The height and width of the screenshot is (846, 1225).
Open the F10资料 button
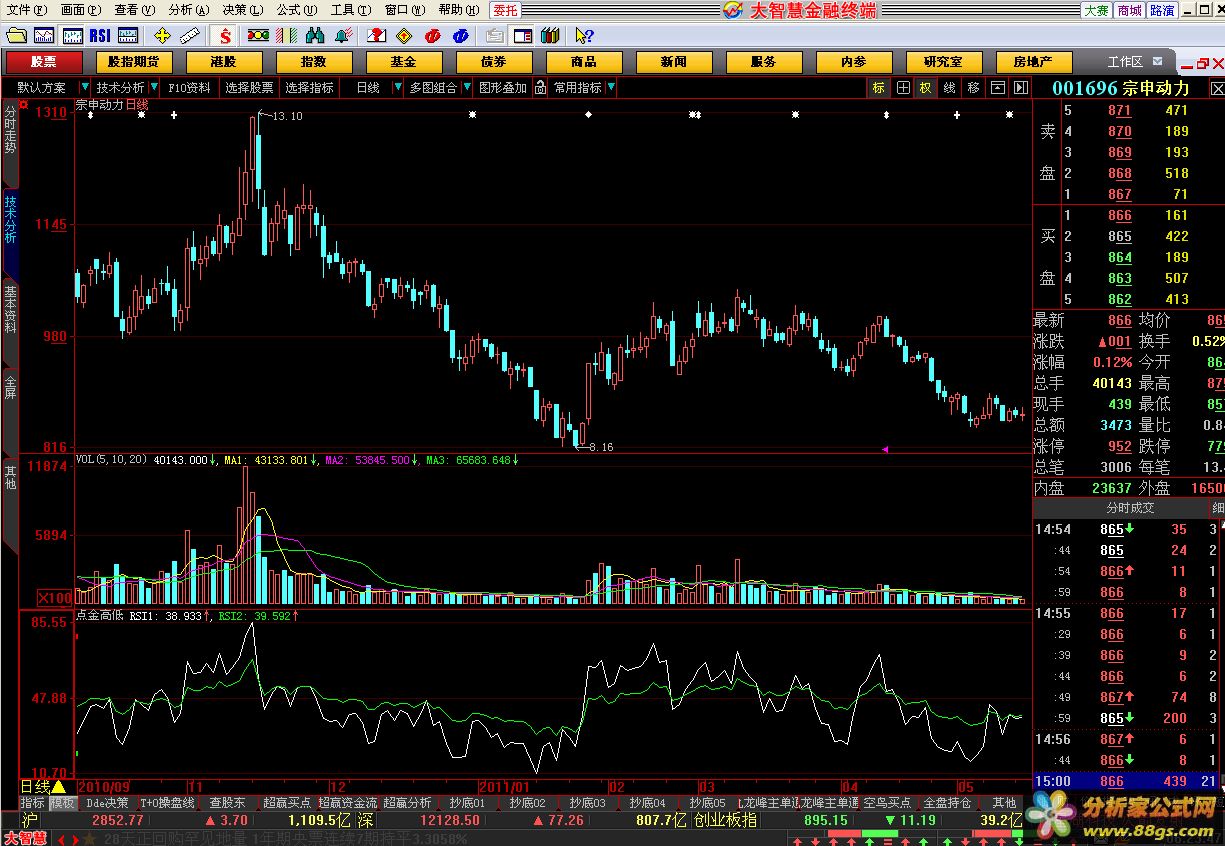click(189, 88)
